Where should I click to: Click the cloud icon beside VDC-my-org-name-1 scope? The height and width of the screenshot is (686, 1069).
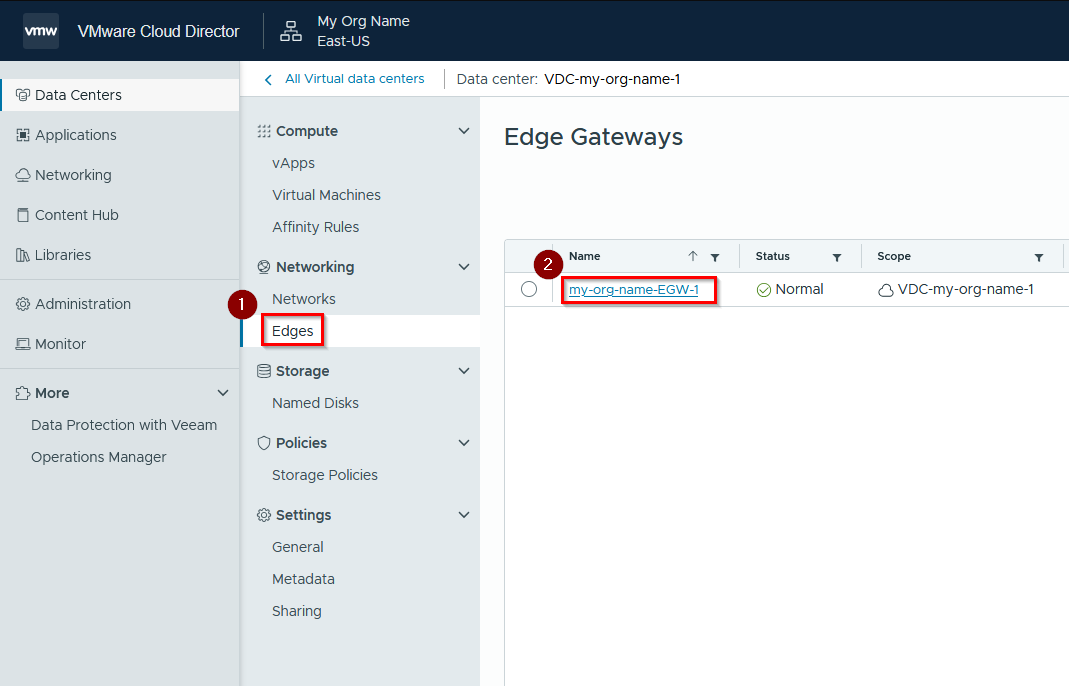pyautogui.click(x=886, y=290)
